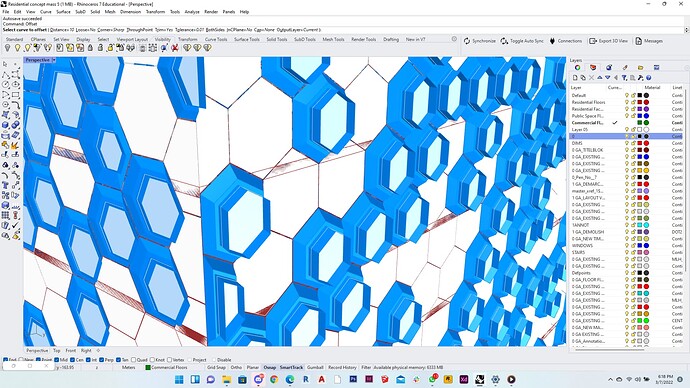Open the Meters units status pane
Viewport: 690px width, 388px height.
(x=128, y=367)
